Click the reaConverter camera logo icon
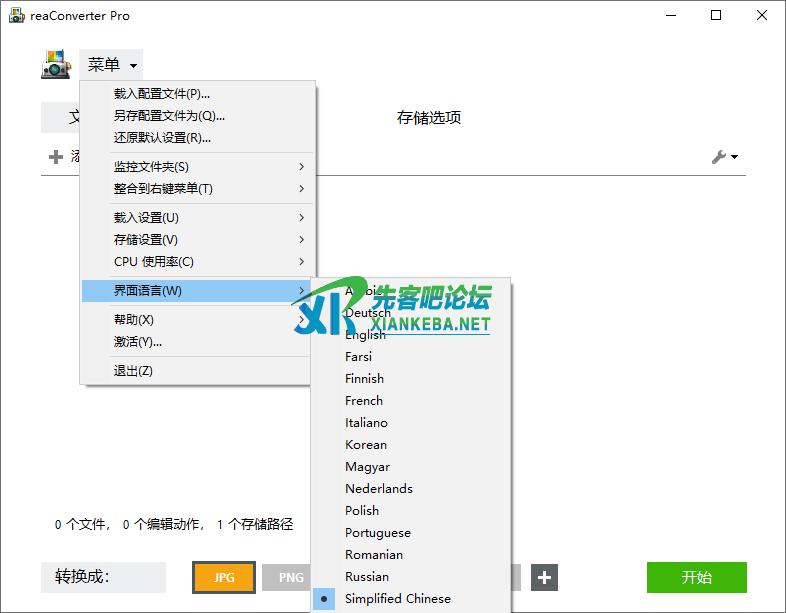Image resolution: width=786 pixels, height=613 pixels. coord(56,65)
